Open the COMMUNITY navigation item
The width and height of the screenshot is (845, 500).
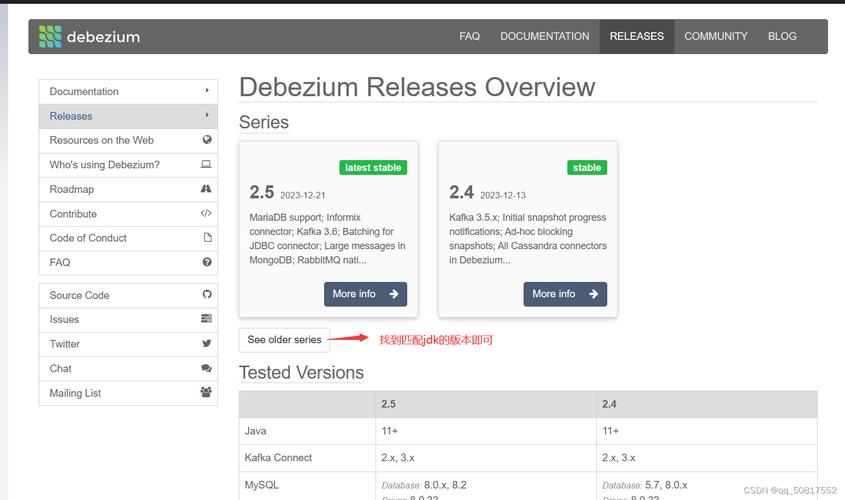716,36
